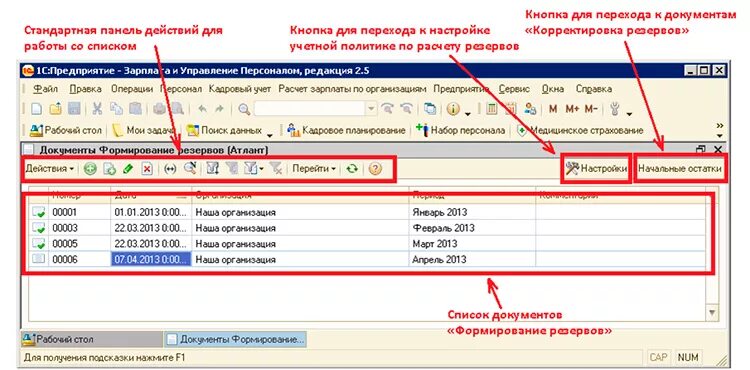Open the Правка menu

coord(85,89)
